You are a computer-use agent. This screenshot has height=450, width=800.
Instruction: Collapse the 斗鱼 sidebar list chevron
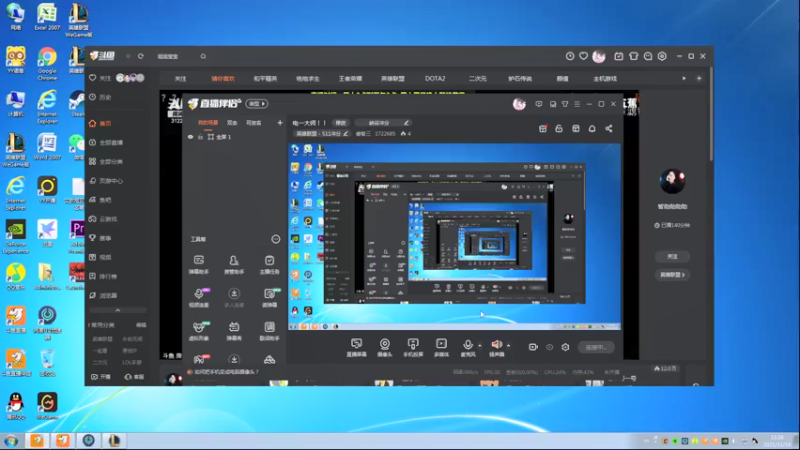click(x=118, y=310)
